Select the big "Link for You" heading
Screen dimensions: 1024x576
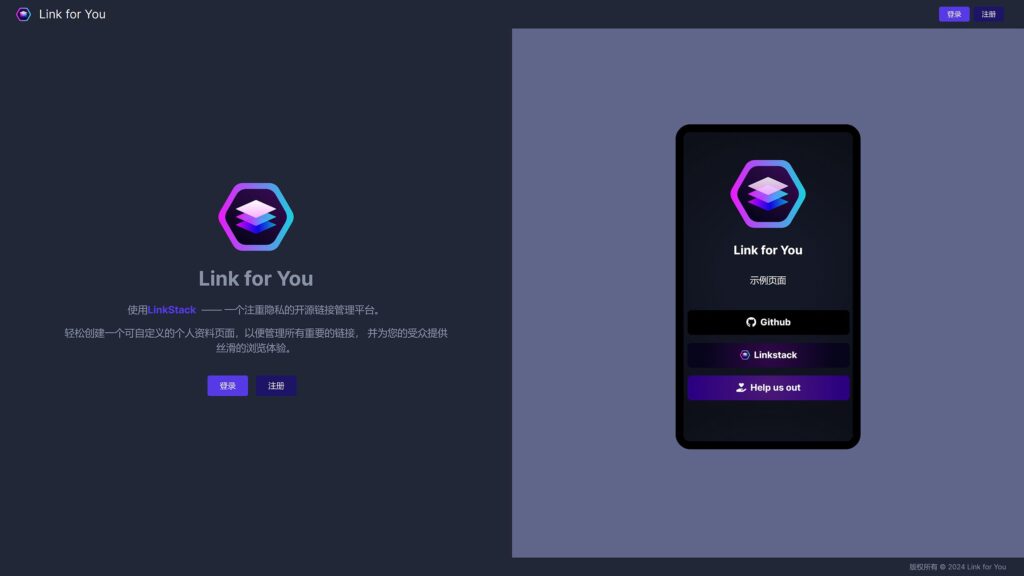[x=256, y=279]
